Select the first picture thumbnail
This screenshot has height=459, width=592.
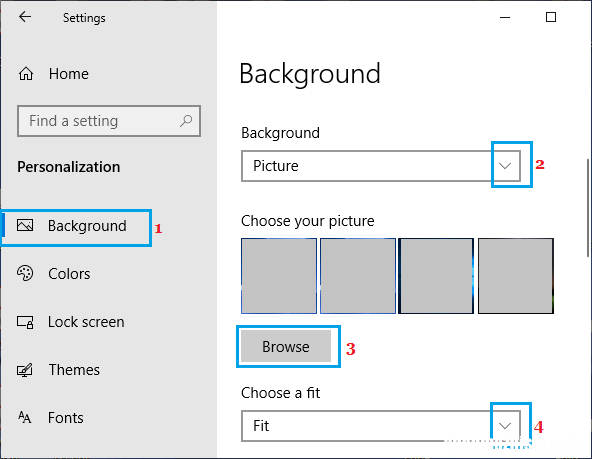coord(279,276)
